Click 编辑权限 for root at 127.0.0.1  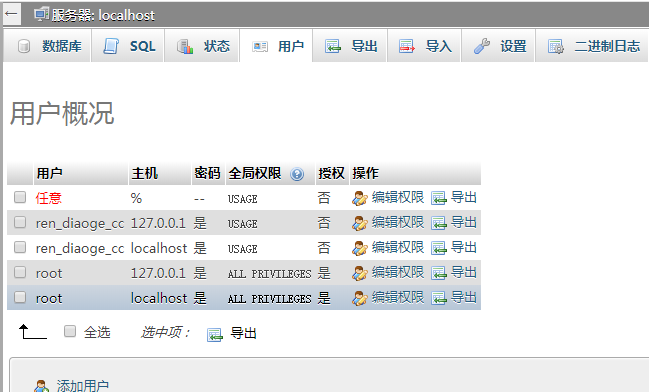click(398, 272)
